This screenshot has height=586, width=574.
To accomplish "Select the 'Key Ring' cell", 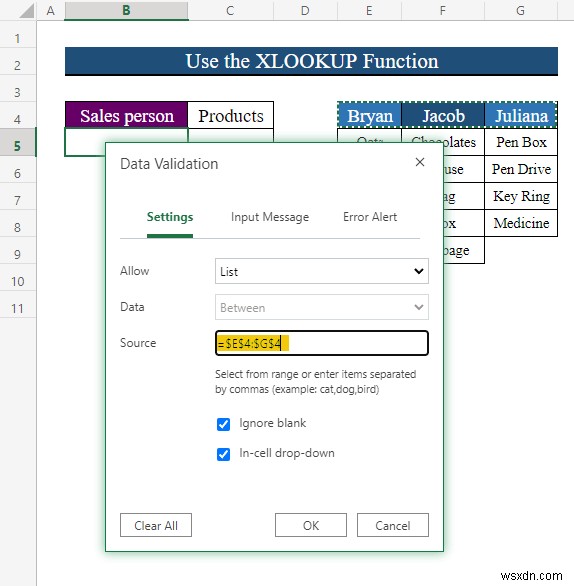I will pos(521,196).
